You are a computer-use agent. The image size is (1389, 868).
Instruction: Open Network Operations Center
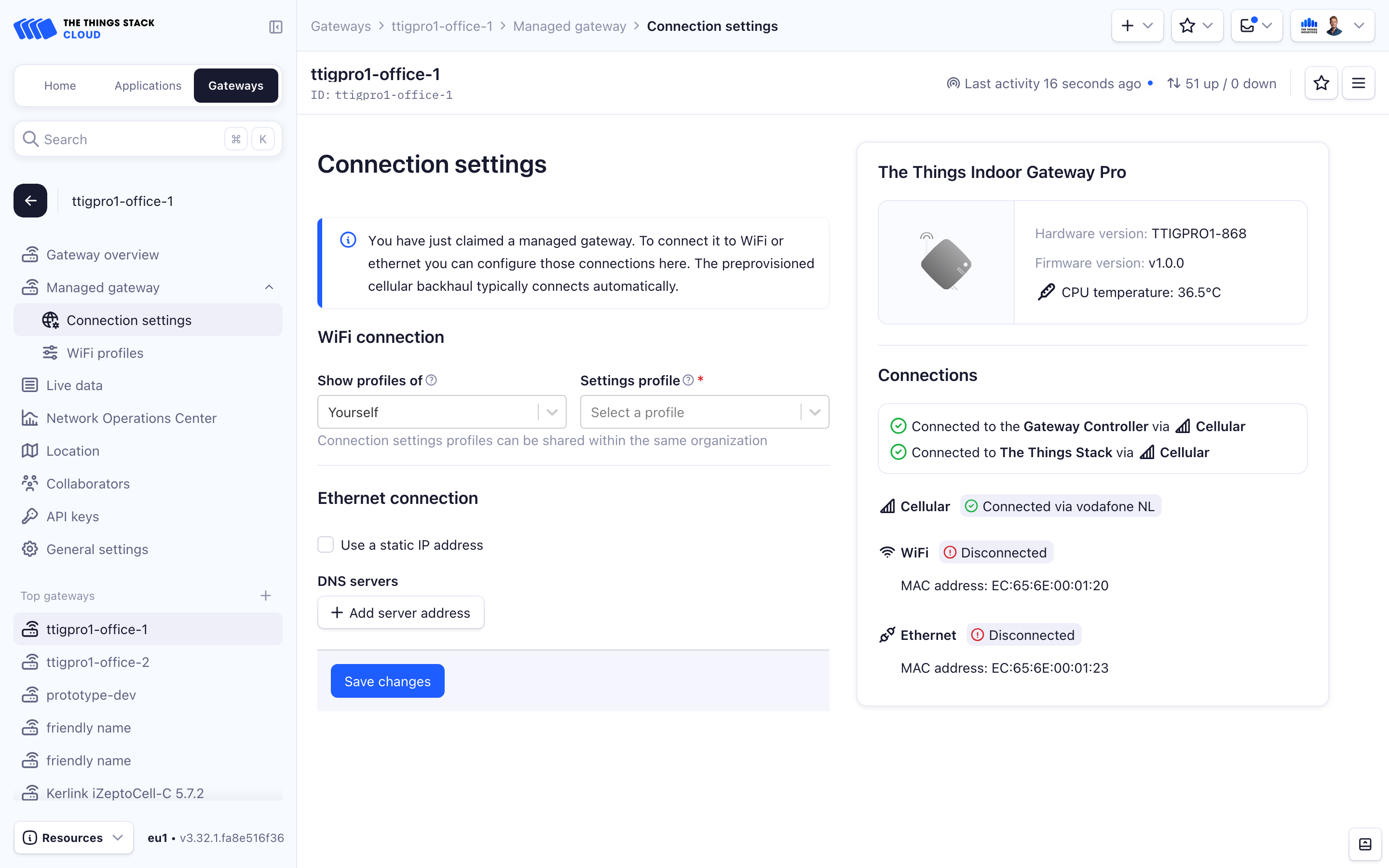(132, 418)
